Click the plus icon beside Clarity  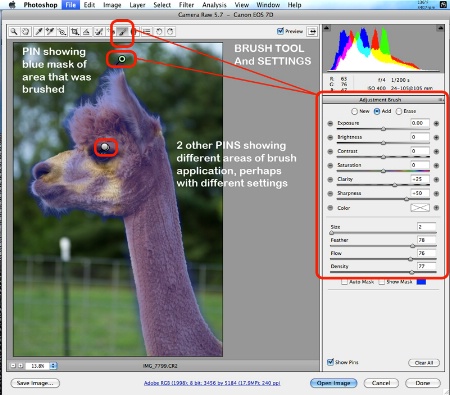pos(436,179)
